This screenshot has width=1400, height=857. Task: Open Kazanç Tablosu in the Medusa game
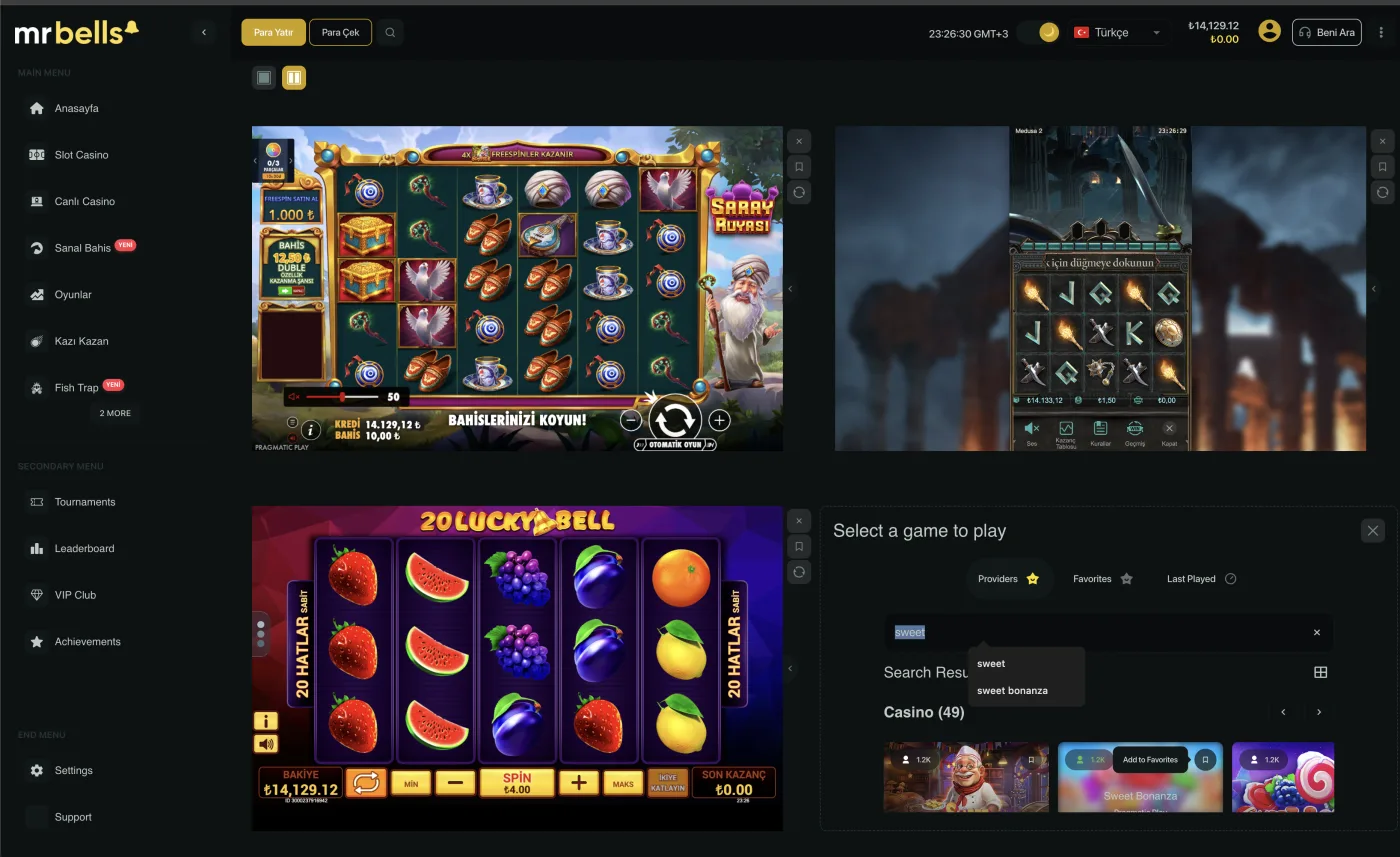[1067, 428]
